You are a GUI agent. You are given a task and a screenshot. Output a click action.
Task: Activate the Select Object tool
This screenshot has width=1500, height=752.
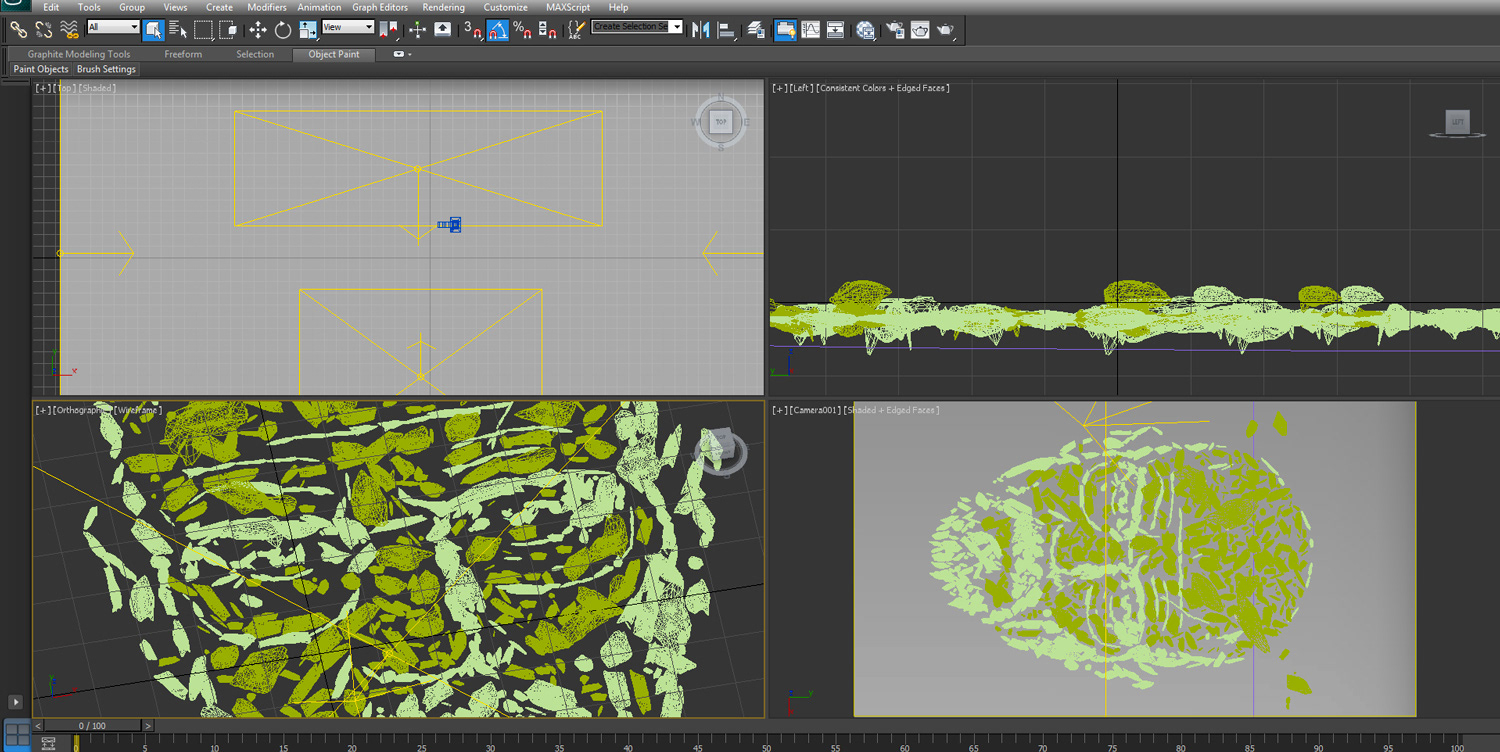(x=153, y=30)
